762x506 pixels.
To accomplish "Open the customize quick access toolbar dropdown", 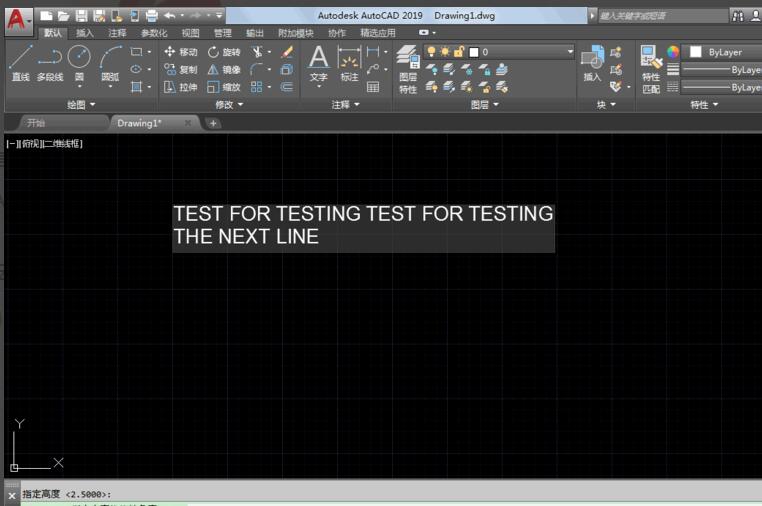I will click(219, 16).
